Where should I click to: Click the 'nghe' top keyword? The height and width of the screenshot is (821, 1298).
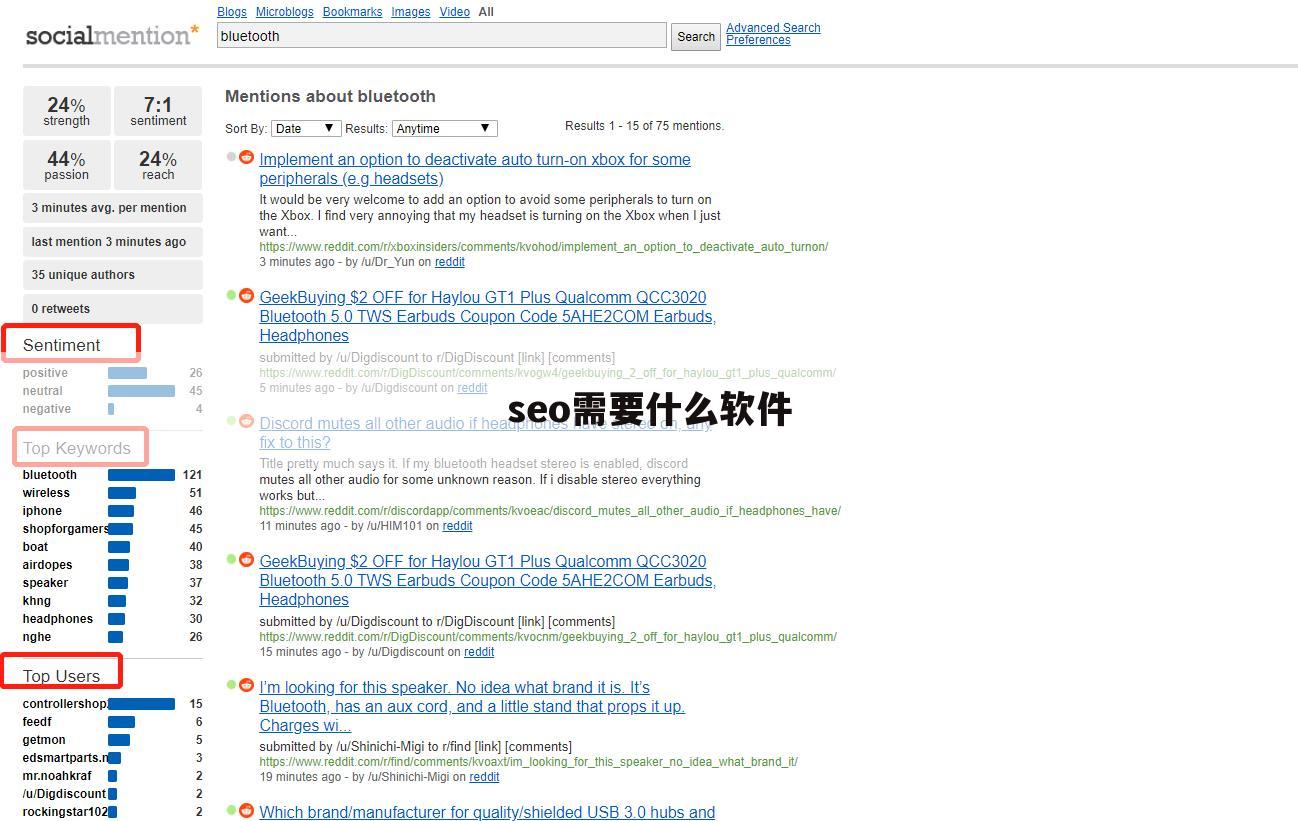(x=36, y=637)
